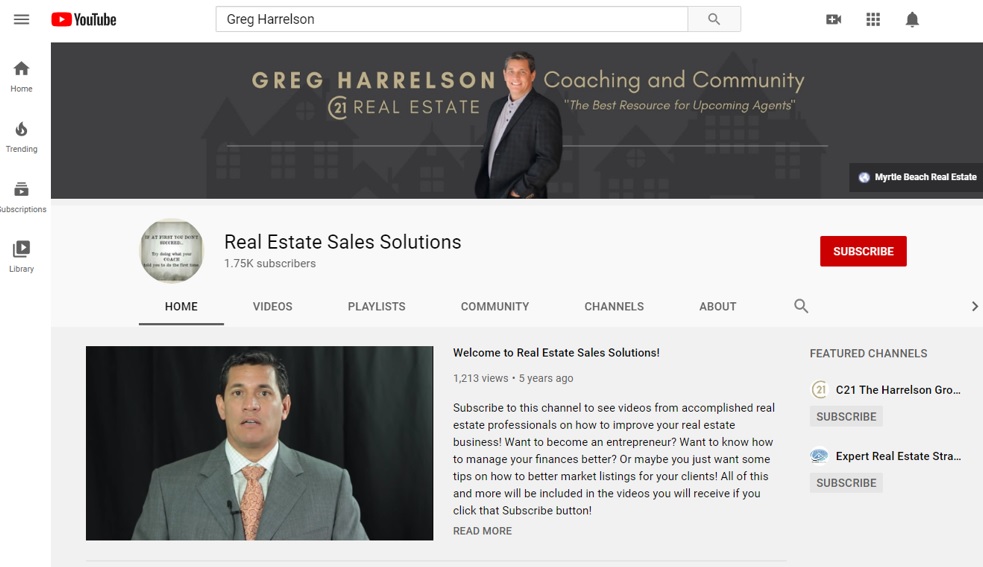Click the YouTube logo
The image size is (983, 567).
coord(84,19)
